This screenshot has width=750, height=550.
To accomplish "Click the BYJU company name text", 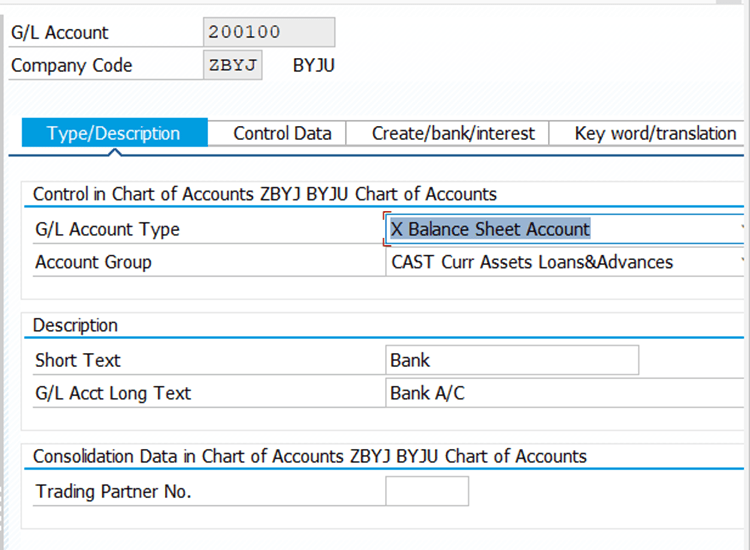I will click(313, 66).
